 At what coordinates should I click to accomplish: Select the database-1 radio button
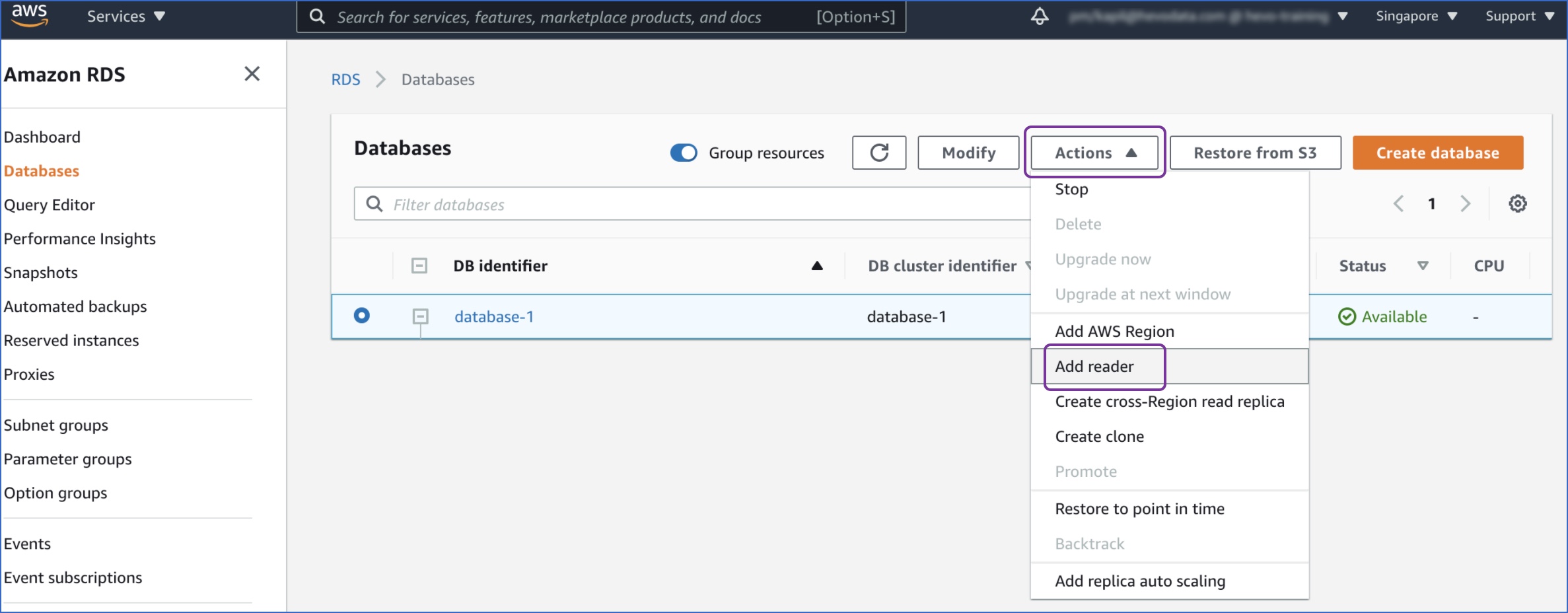point(361,316)
